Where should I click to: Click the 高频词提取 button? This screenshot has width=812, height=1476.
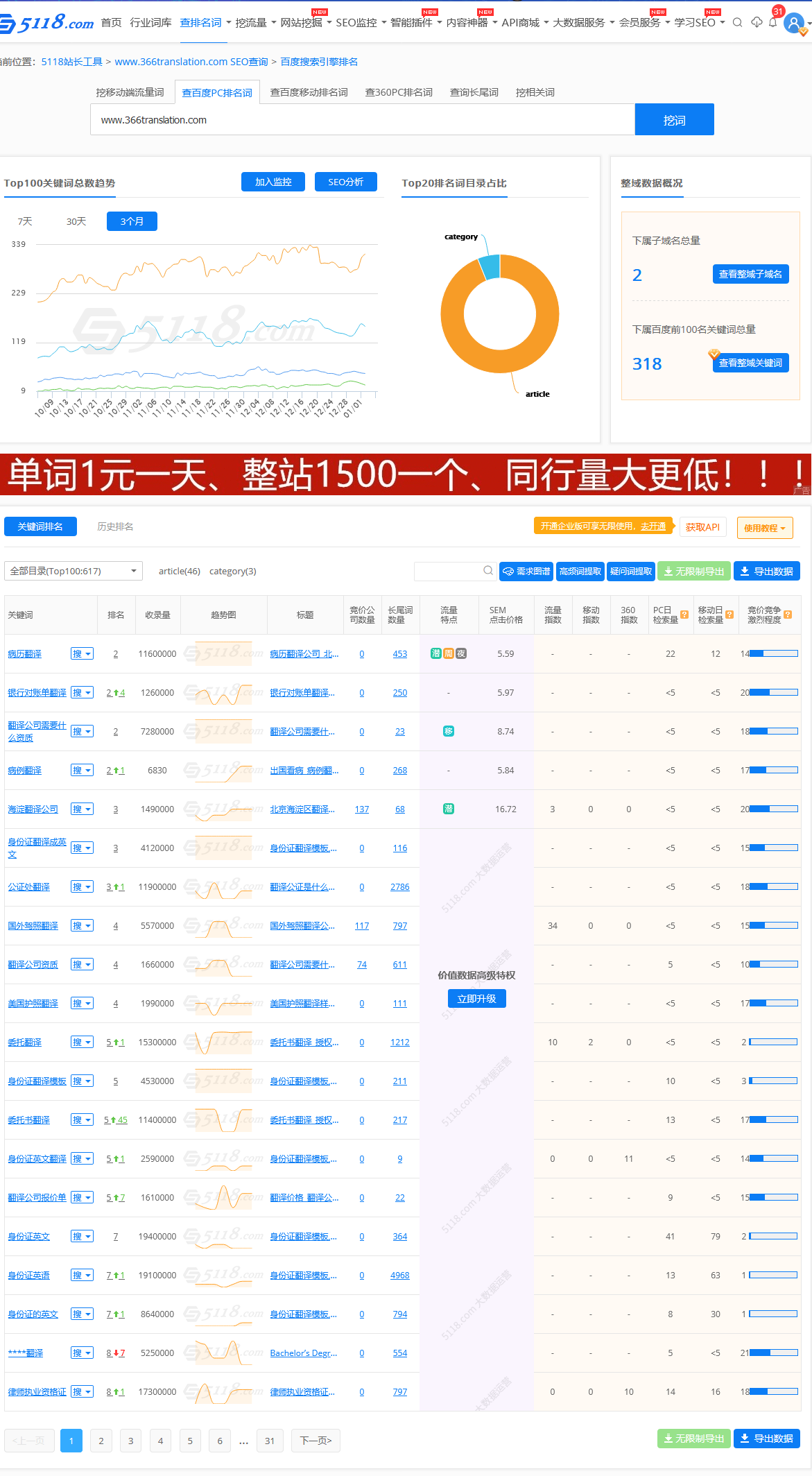point(580,571)
